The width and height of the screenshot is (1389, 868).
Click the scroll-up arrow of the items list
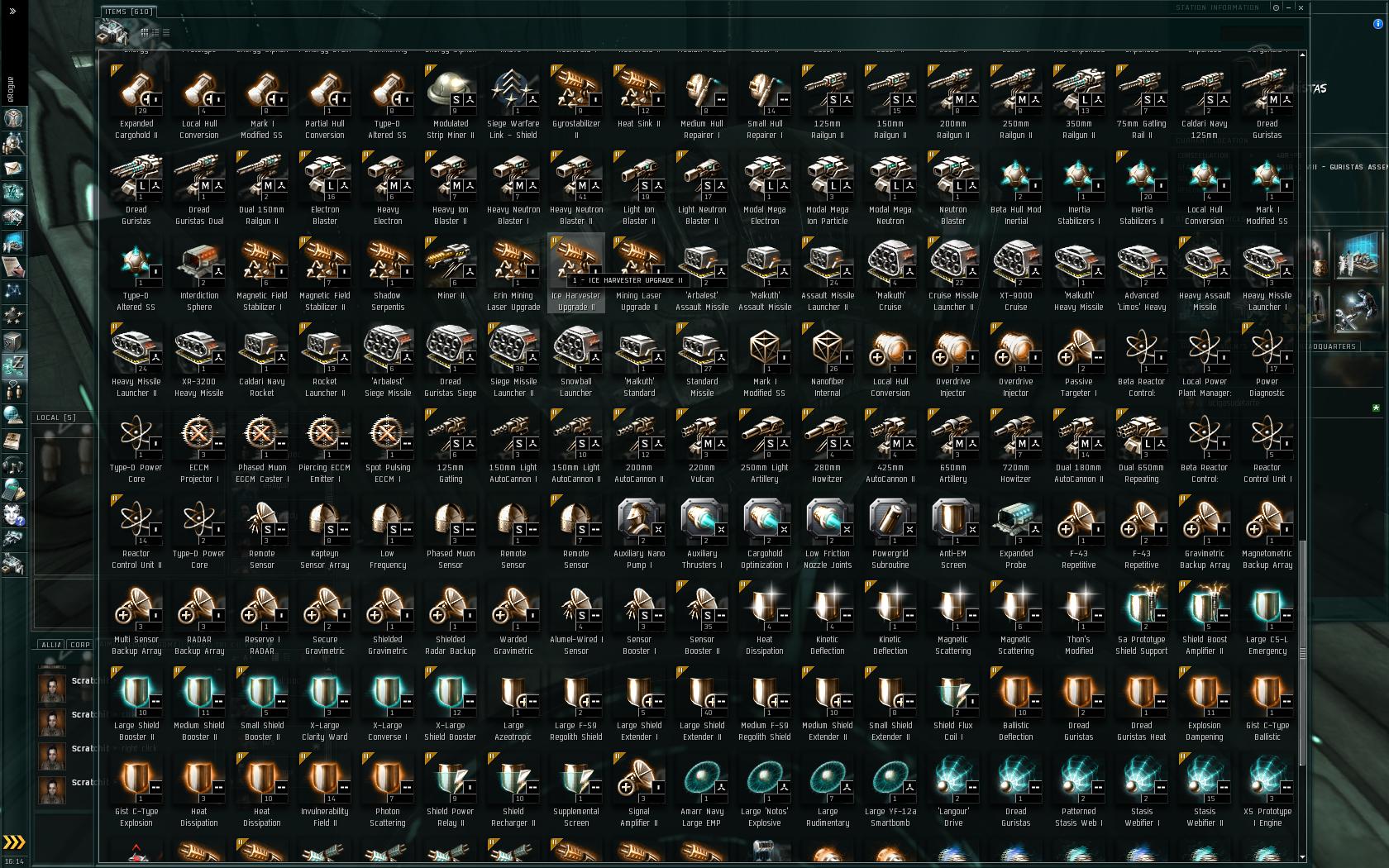(x=1302, y=55)
